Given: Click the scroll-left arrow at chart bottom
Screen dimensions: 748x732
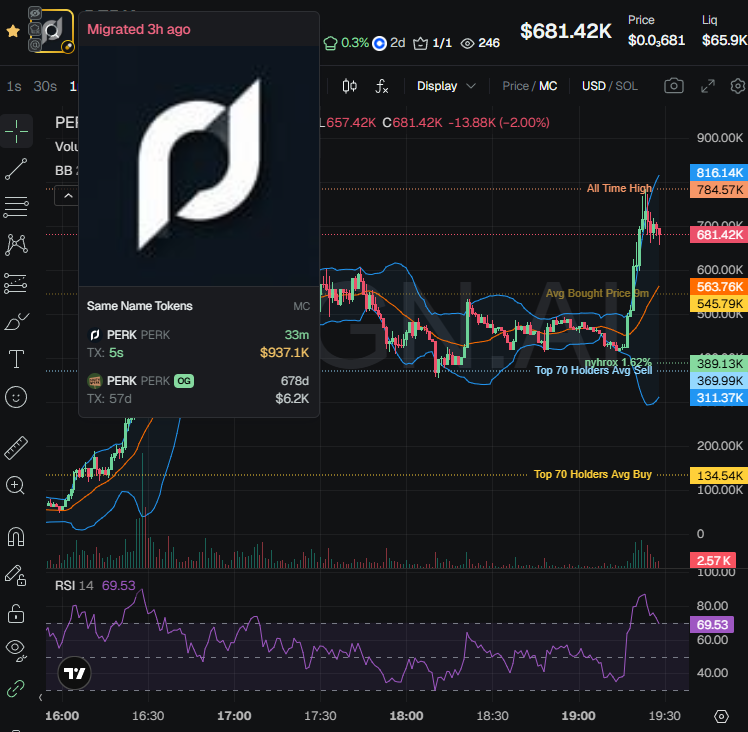Looking at the screenshot, I should [x=41, y=698].
